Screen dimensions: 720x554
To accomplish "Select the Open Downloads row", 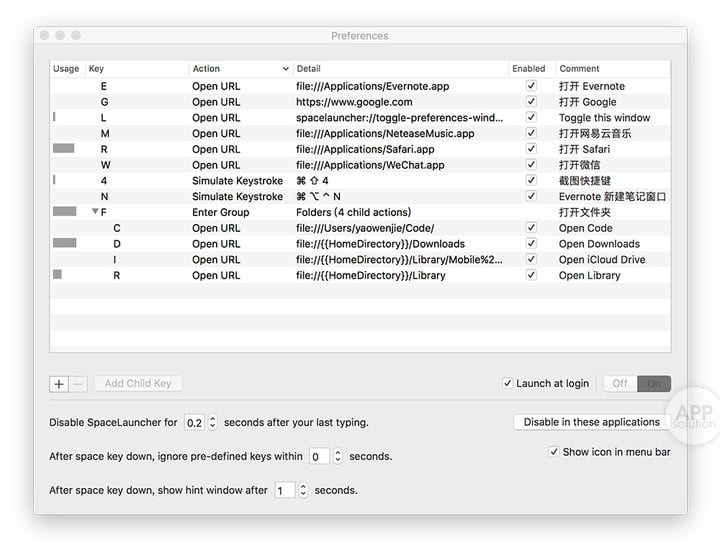I will click(300, 244).
